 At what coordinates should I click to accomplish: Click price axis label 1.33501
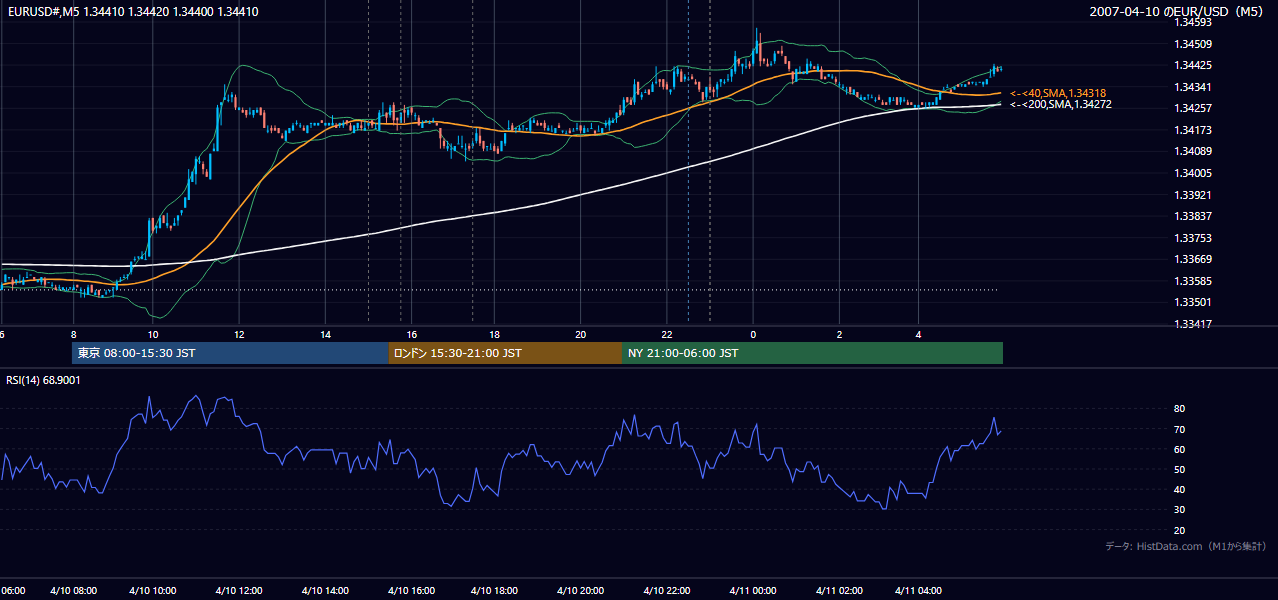(1193, 302)
